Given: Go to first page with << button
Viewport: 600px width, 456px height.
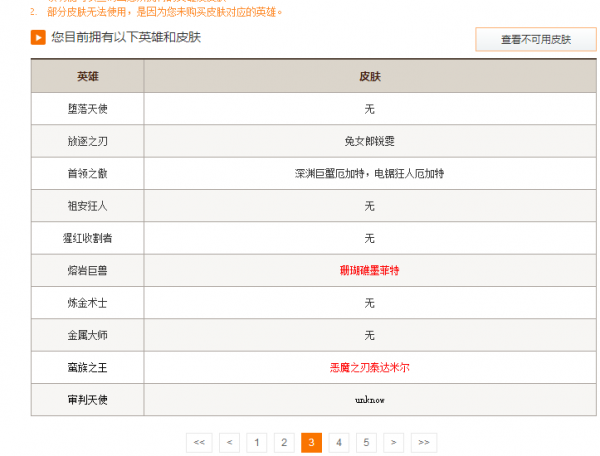Looking at the screenshot, I should coord(199,443).
